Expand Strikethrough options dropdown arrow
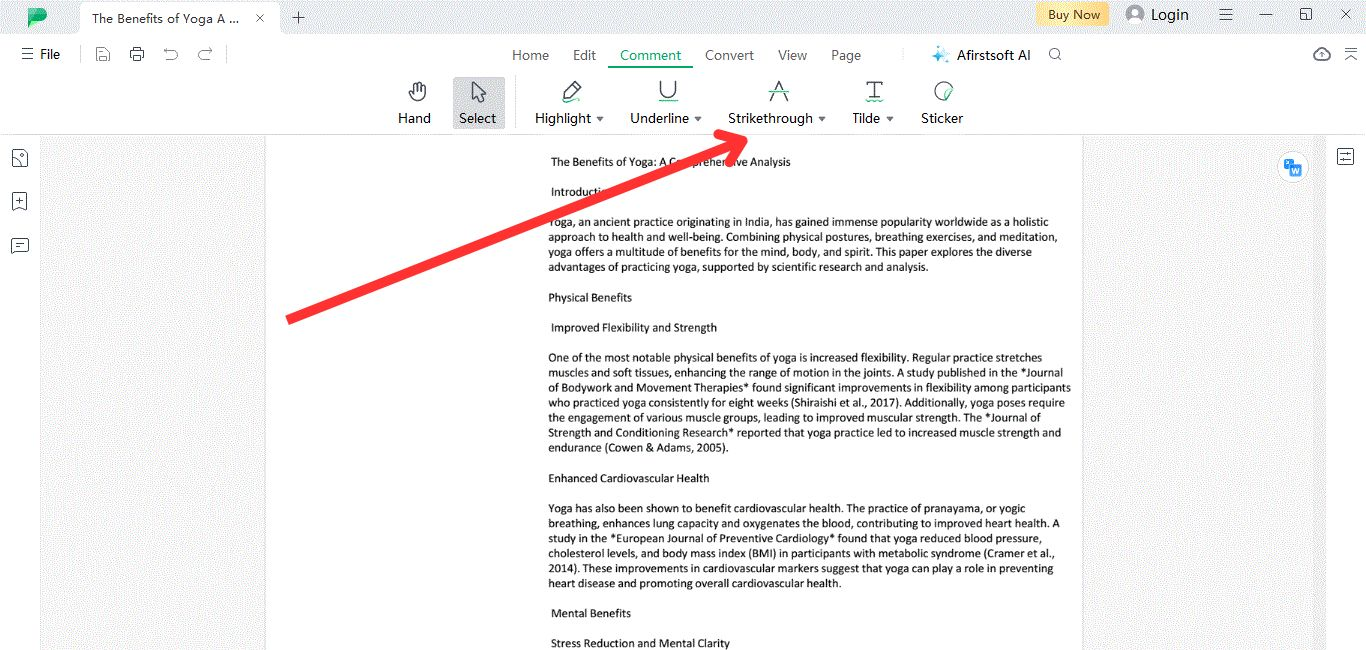The height and width of the screenshot is (650, 1366). coord(822,119)
